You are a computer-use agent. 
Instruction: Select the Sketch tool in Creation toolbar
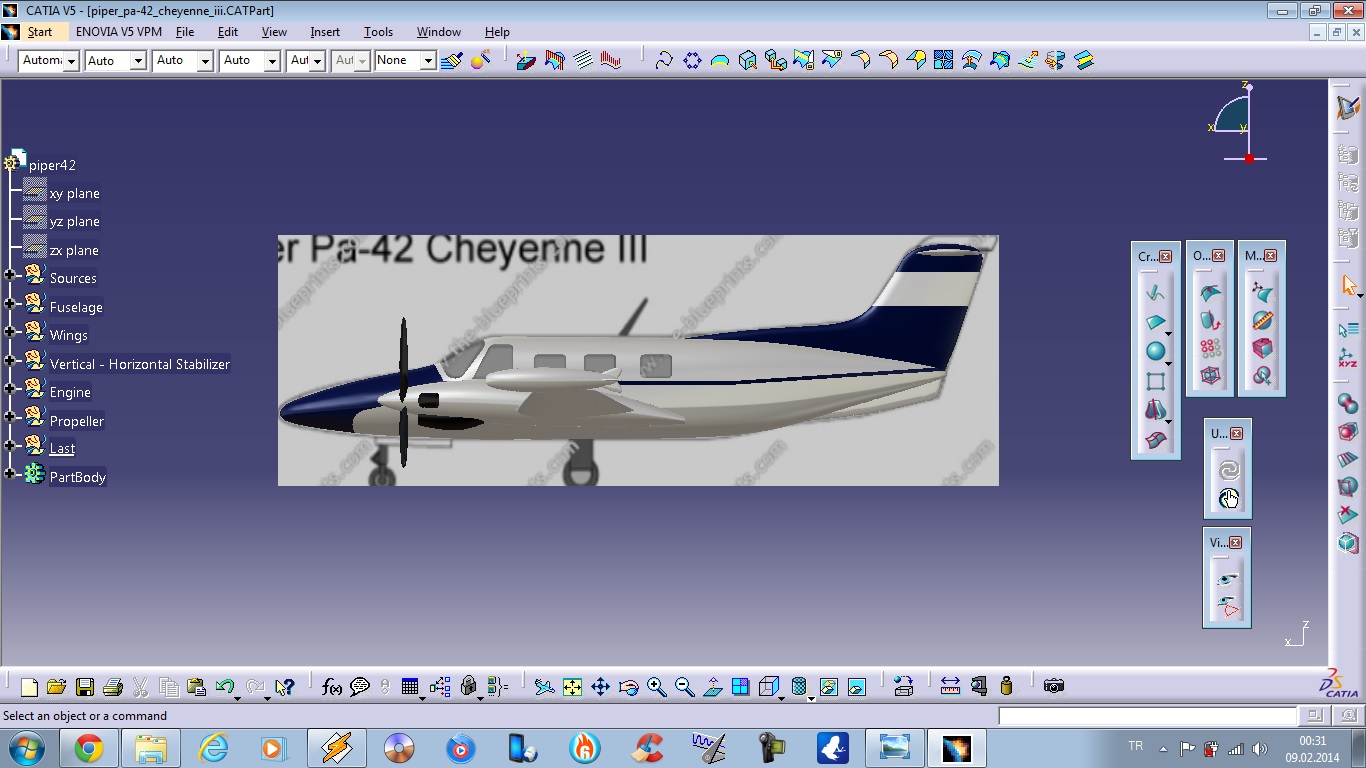point(1156,293)
